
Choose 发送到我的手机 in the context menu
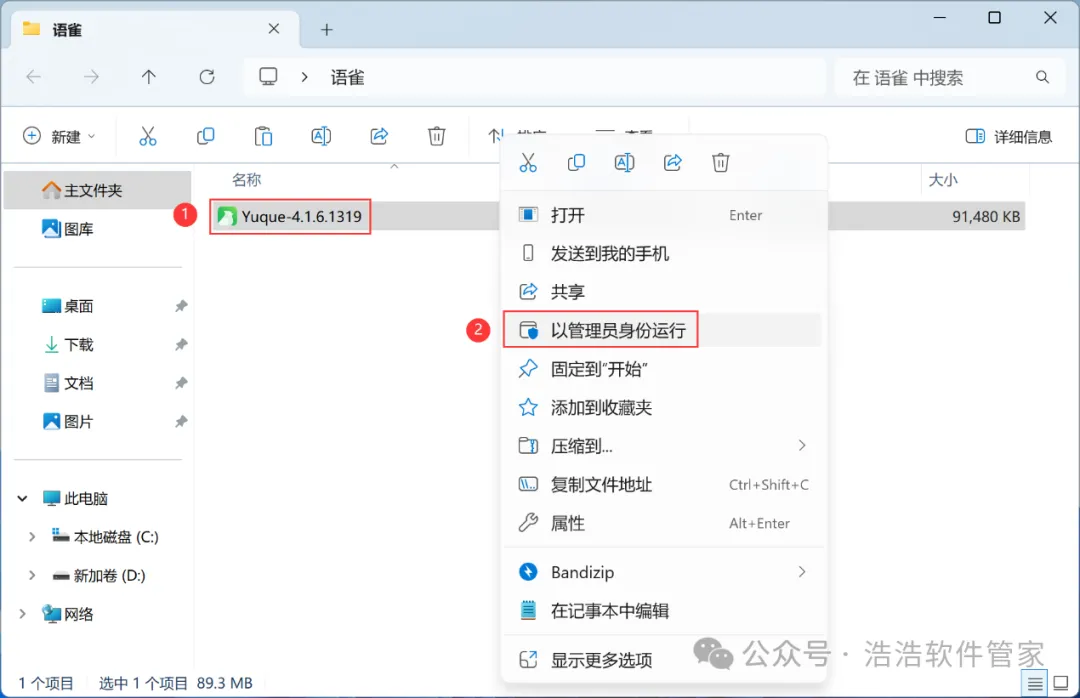(x=665, y=254)
